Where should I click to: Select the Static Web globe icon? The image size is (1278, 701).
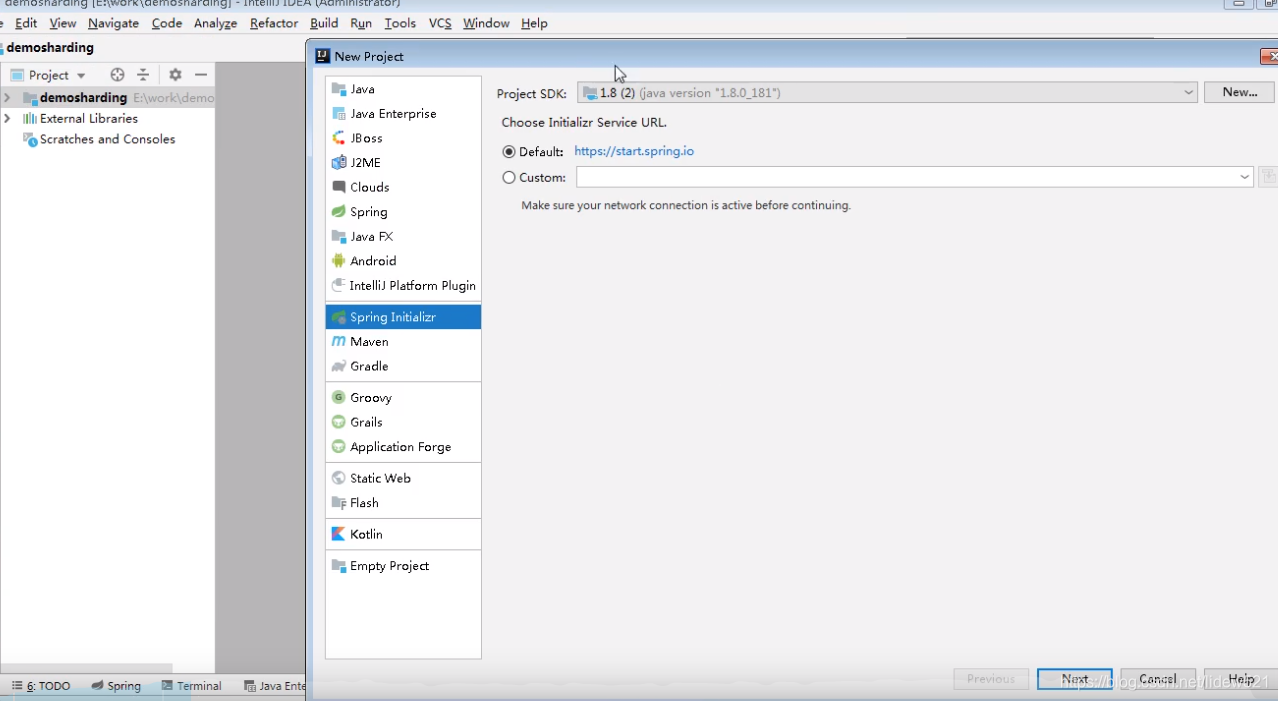[x=338, y=478]
